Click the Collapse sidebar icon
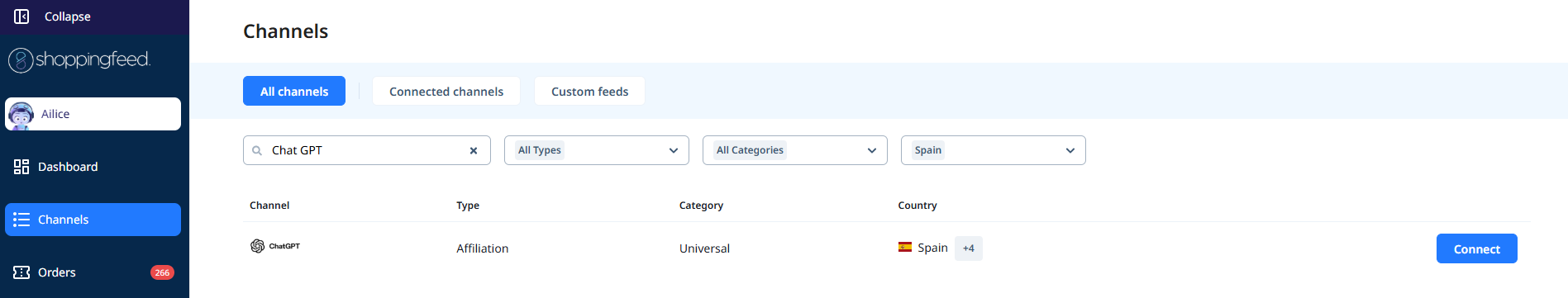 (x=21, y=17)
